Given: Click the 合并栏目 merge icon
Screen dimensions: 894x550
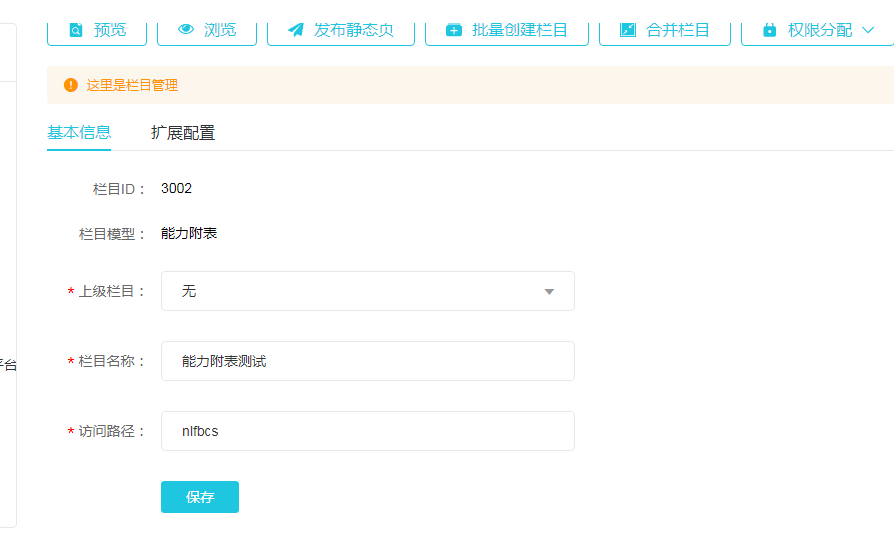Looking at the screenshot, I should click(628, 30).
